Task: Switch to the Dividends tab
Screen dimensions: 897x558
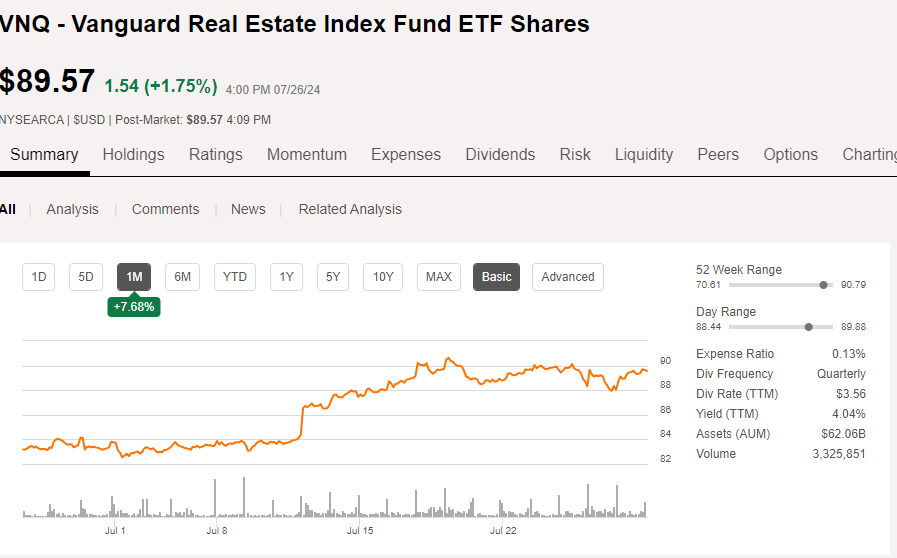Action: point(500,155)
